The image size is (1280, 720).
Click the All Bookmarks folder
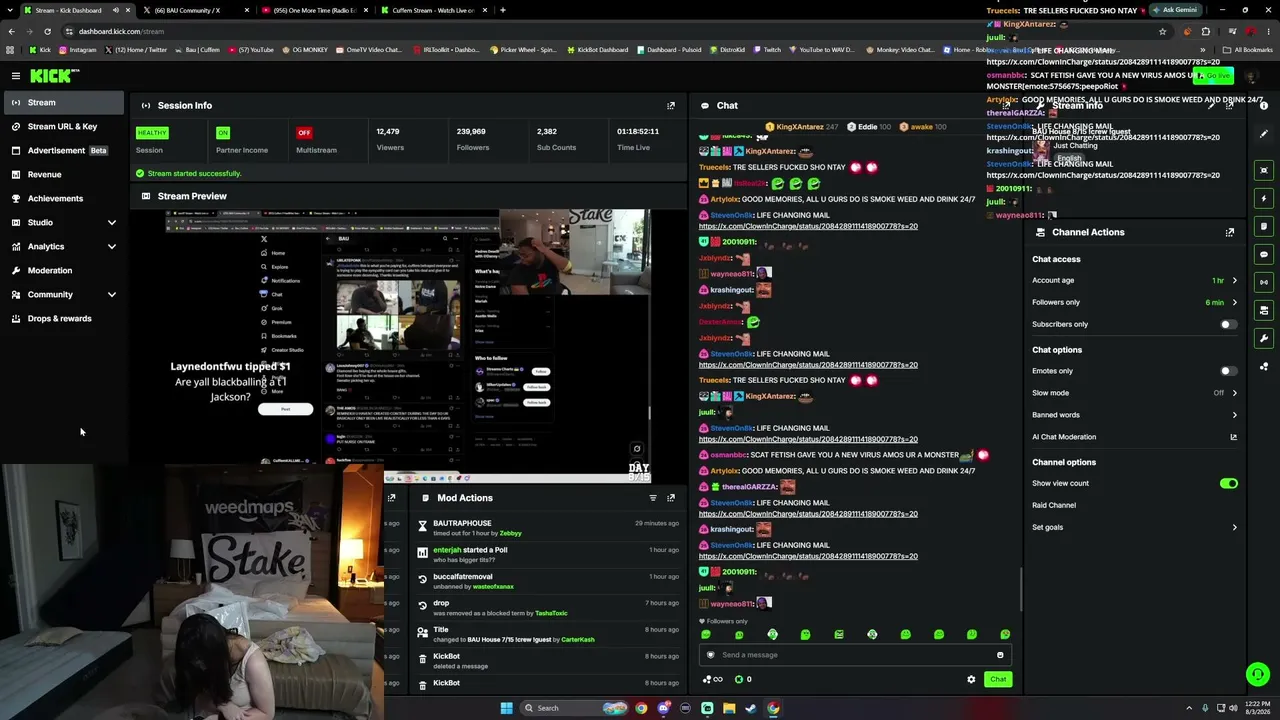point(1247,50)
